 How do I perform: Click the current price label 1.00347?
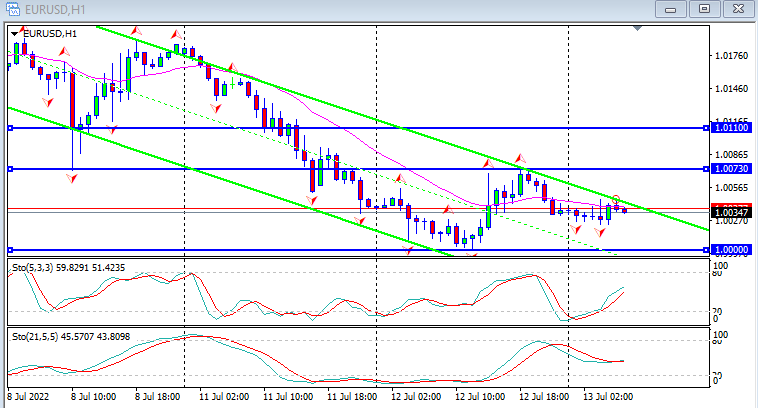(732, 213)
